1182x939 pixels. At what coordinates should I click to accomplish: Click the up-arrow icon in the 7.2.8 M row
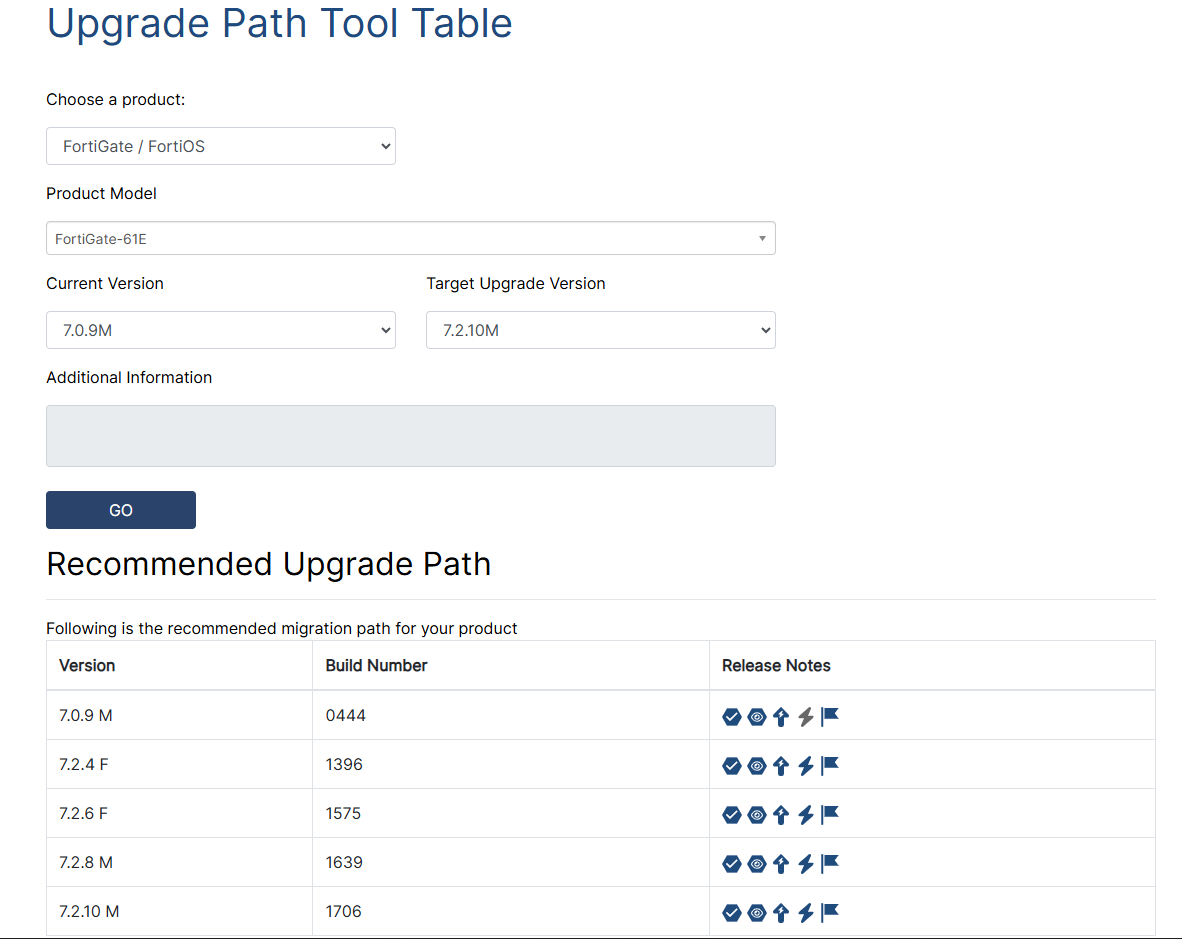(x=781, y=864)
